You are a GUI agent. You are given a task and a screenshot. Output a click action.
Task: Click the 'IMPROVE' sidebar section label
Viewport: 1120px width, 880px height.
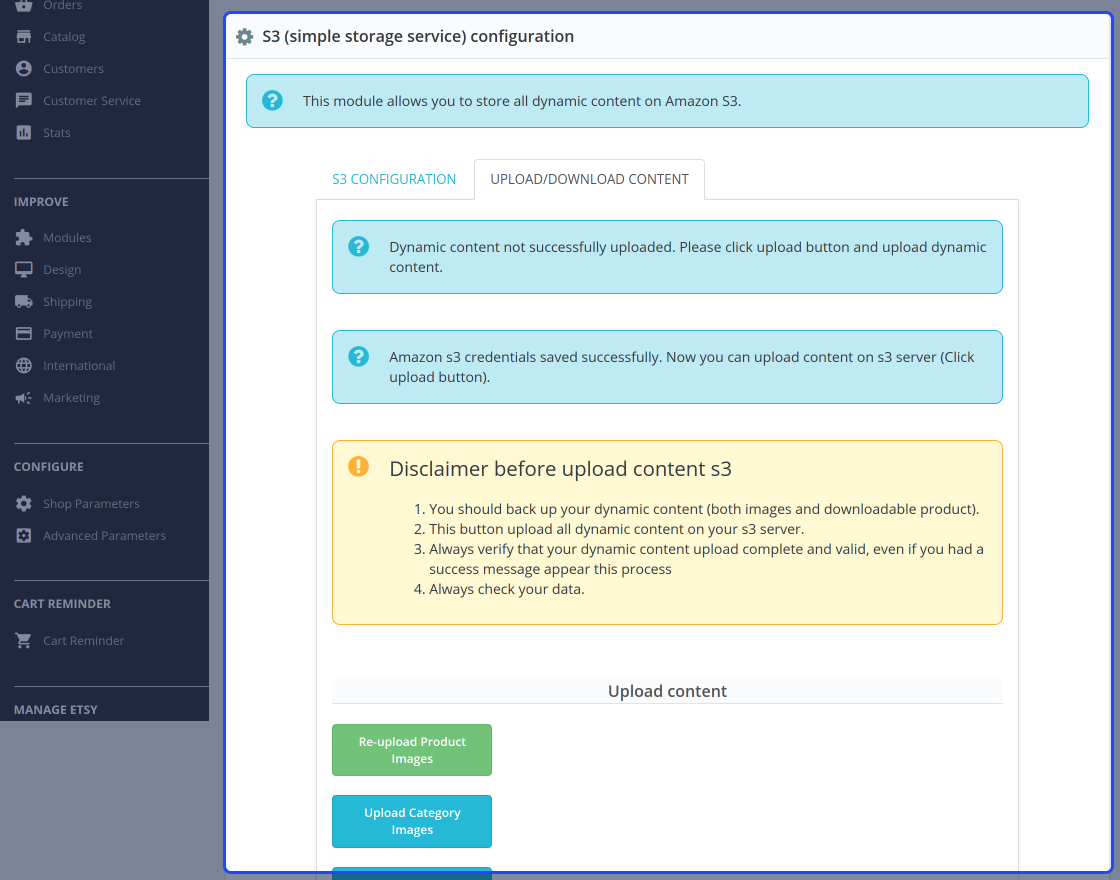point(41,202)
